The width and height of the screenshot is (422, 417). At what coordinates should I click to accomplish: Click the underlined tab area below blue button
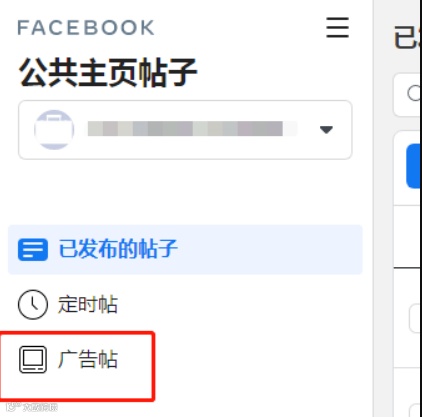[x=408, y=237]
